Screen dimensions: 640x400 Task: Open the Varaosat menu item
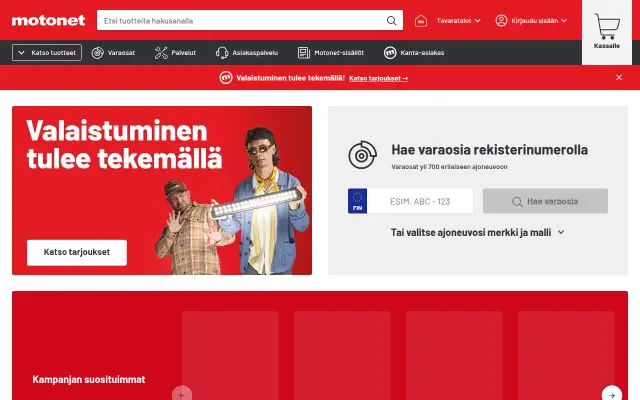point(113,53)
